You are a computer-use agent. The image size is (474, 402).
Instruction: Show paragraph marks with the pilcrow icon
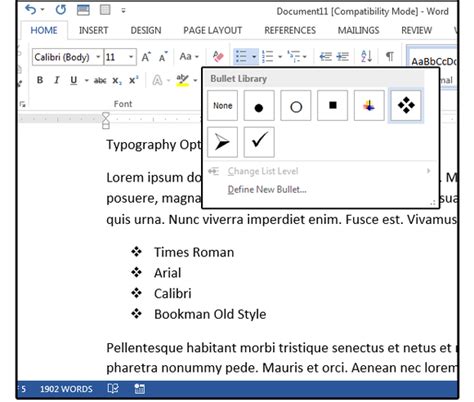pos(389,56)
